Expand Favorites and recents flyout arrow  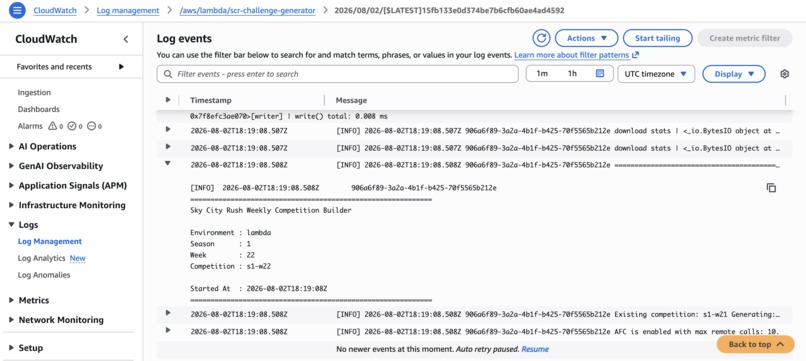[121, 66]
